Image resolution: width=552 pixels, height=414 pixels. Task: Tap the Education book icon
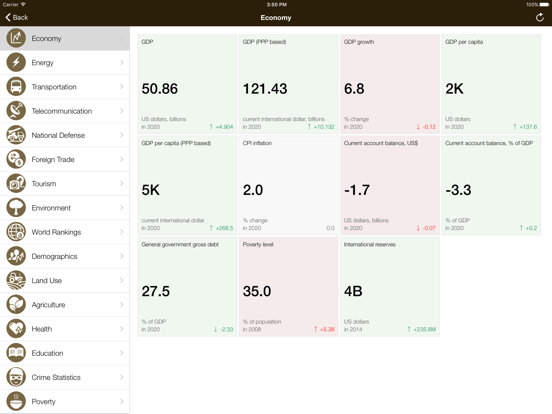[x=16, y=353]
